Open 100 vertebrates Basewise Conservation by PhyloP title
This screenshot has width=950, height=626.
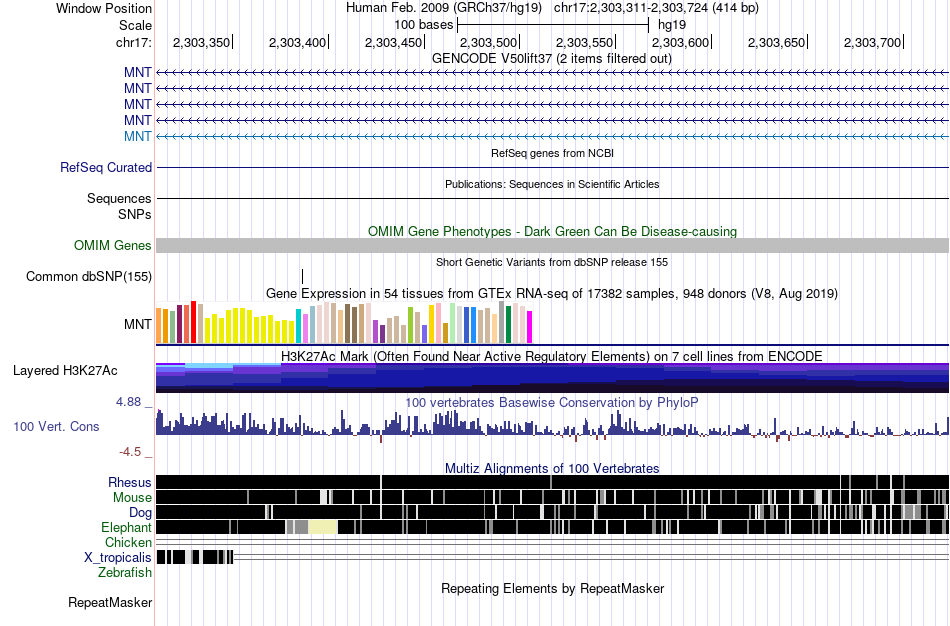coord(552,402)
